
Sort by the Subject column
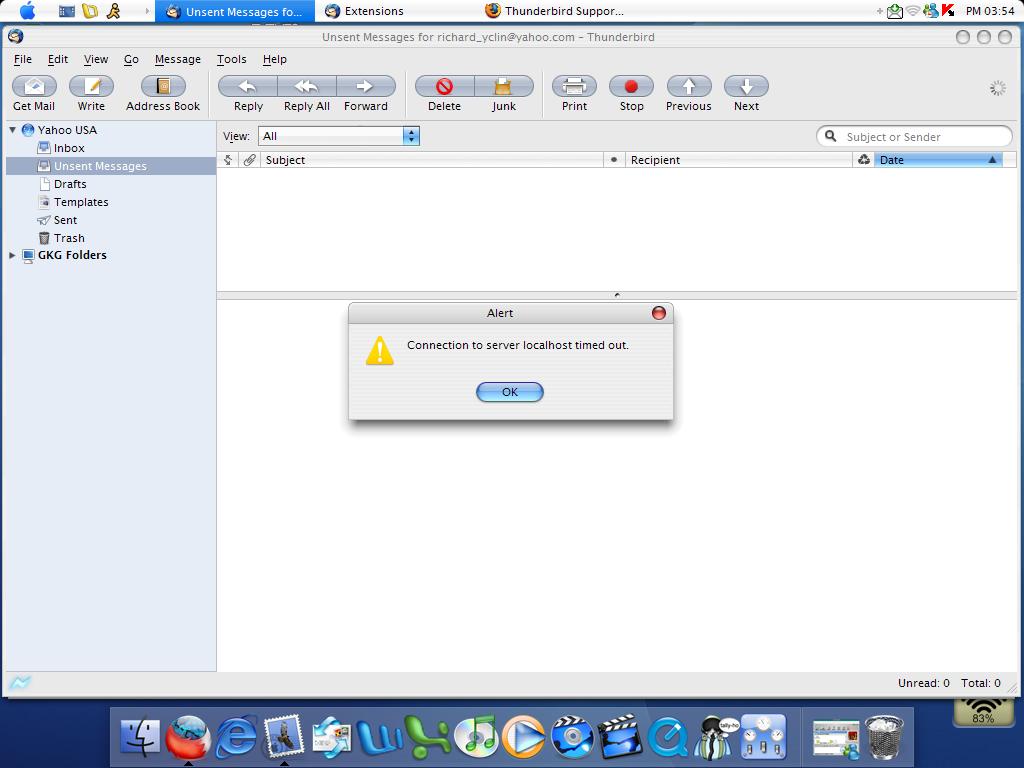pos(432,160)
